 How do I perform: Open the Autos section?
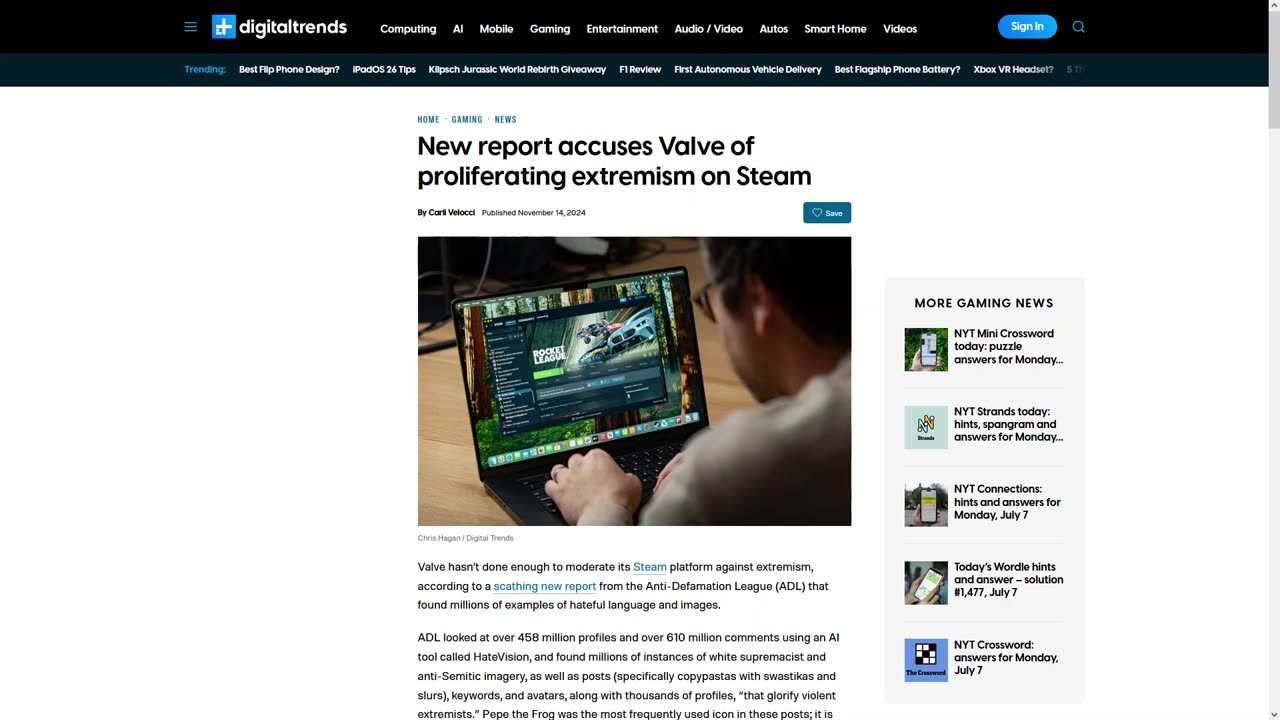(774, 29)
